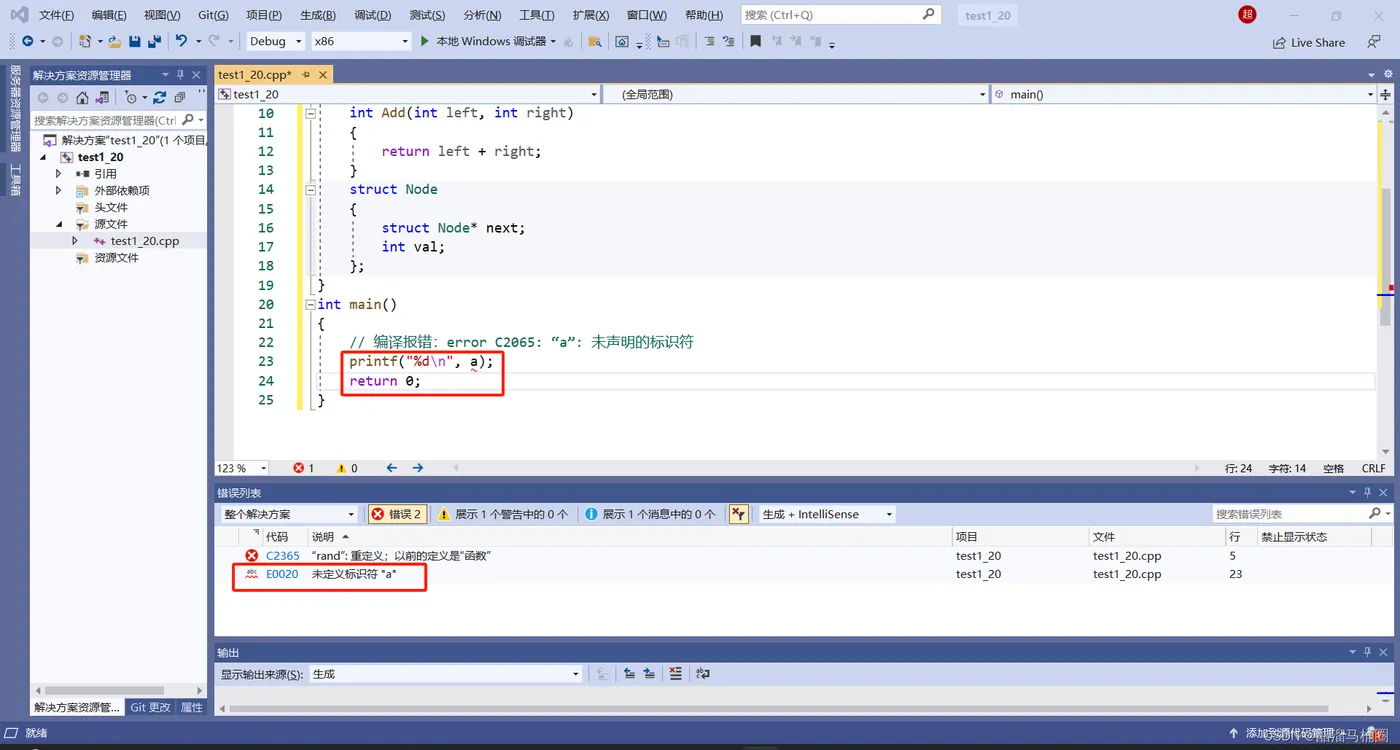Click the uncomment selected lines icon

(x=728, y=41)
